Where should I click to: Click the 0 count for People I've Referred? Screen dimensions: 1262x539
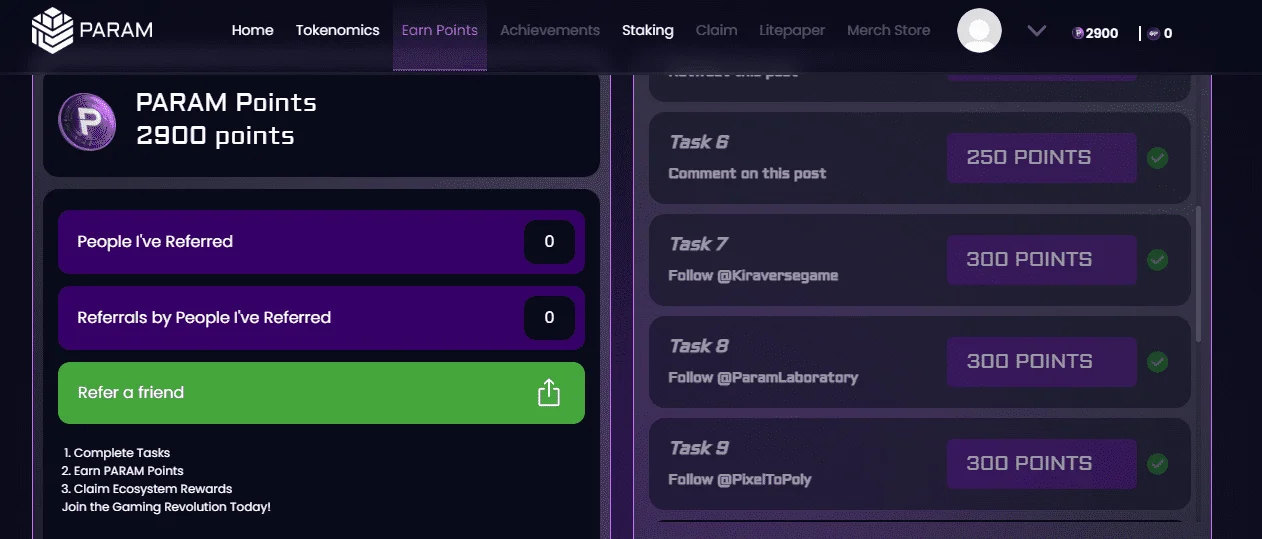(549, 242)
